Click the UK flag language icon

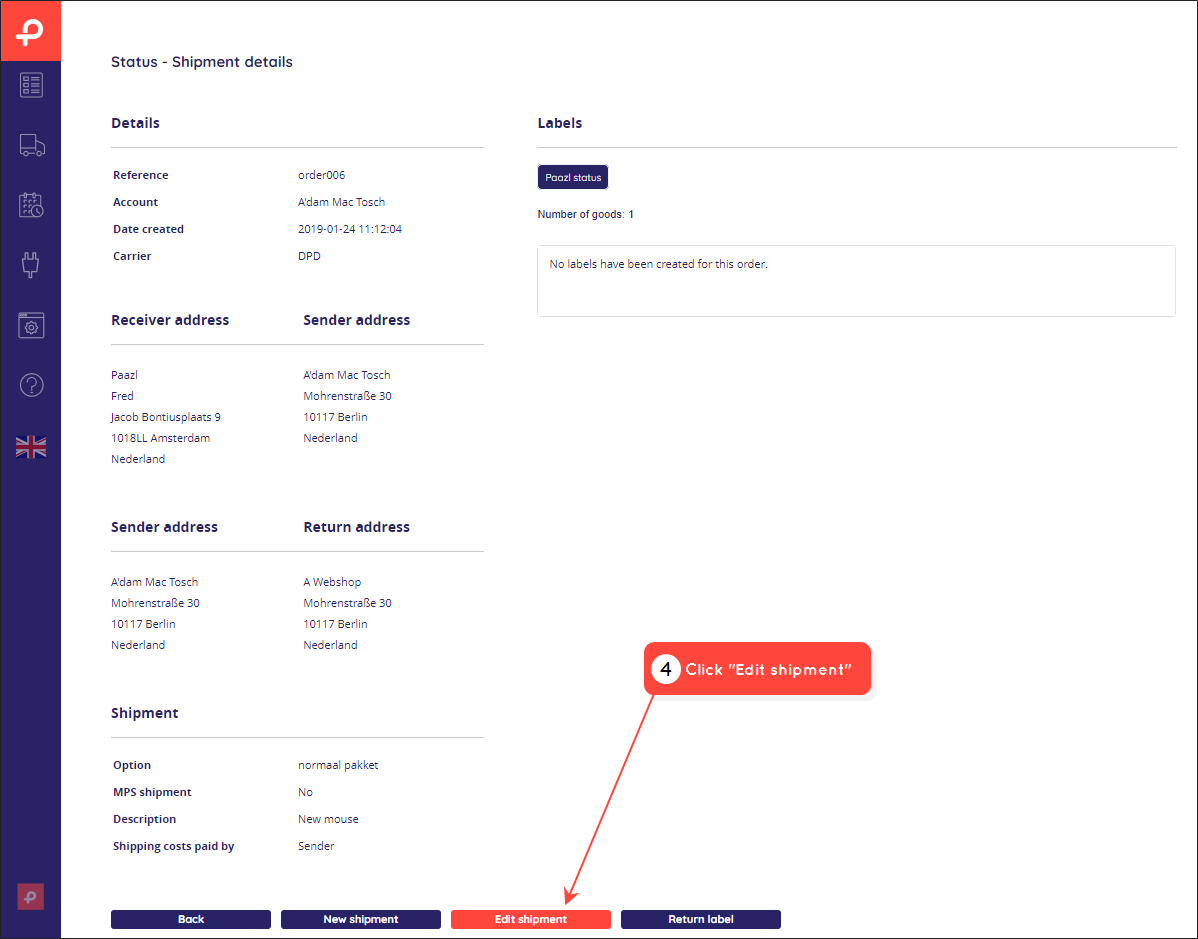click(31, 447)
